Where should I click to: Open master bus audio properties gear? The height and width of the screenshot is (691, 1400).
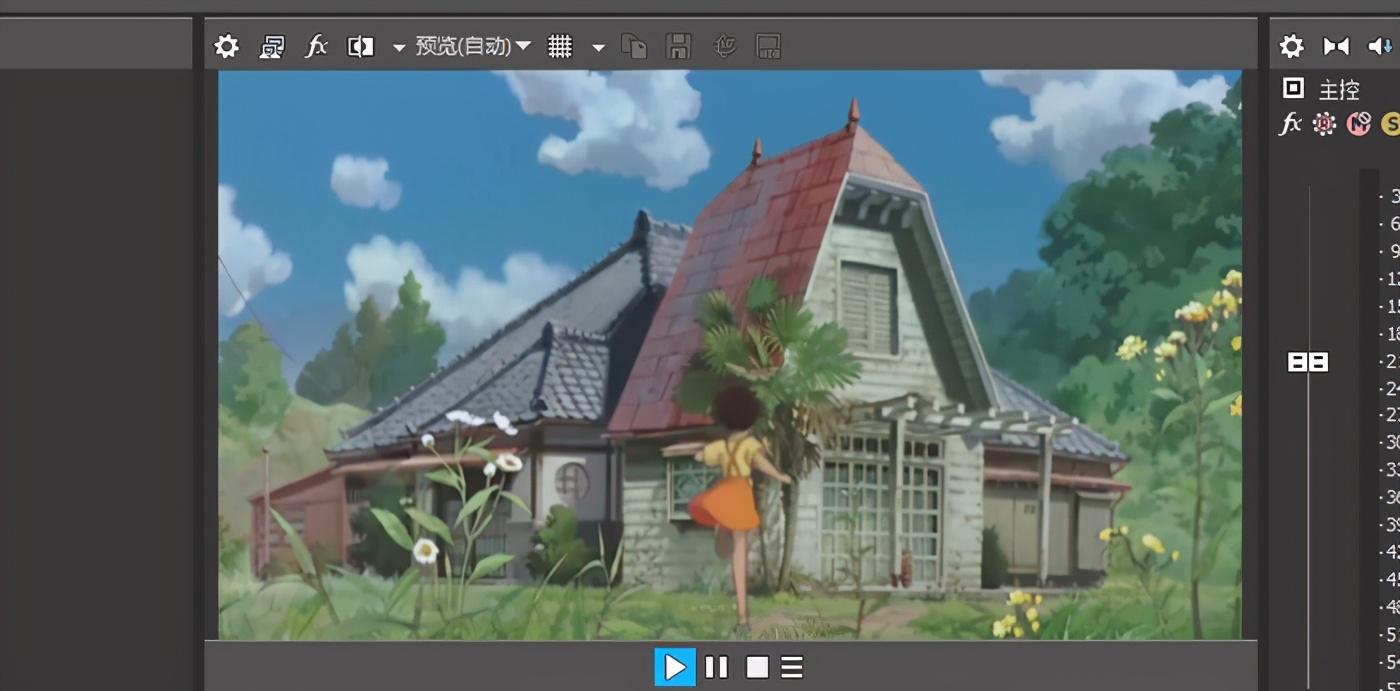[x=1292, y=46]
